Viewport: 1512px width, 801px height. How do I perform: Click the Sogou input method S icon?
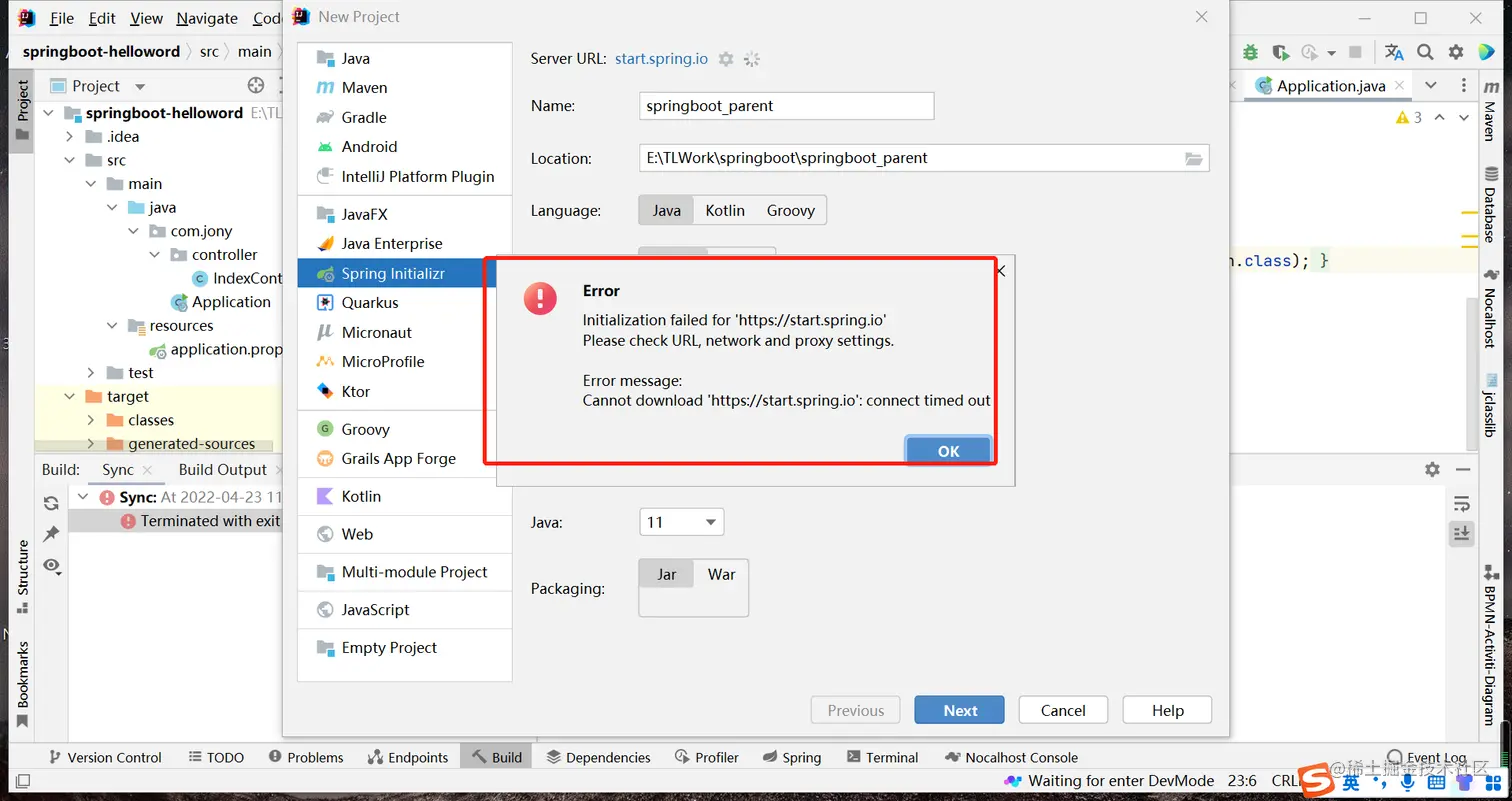1315,779
